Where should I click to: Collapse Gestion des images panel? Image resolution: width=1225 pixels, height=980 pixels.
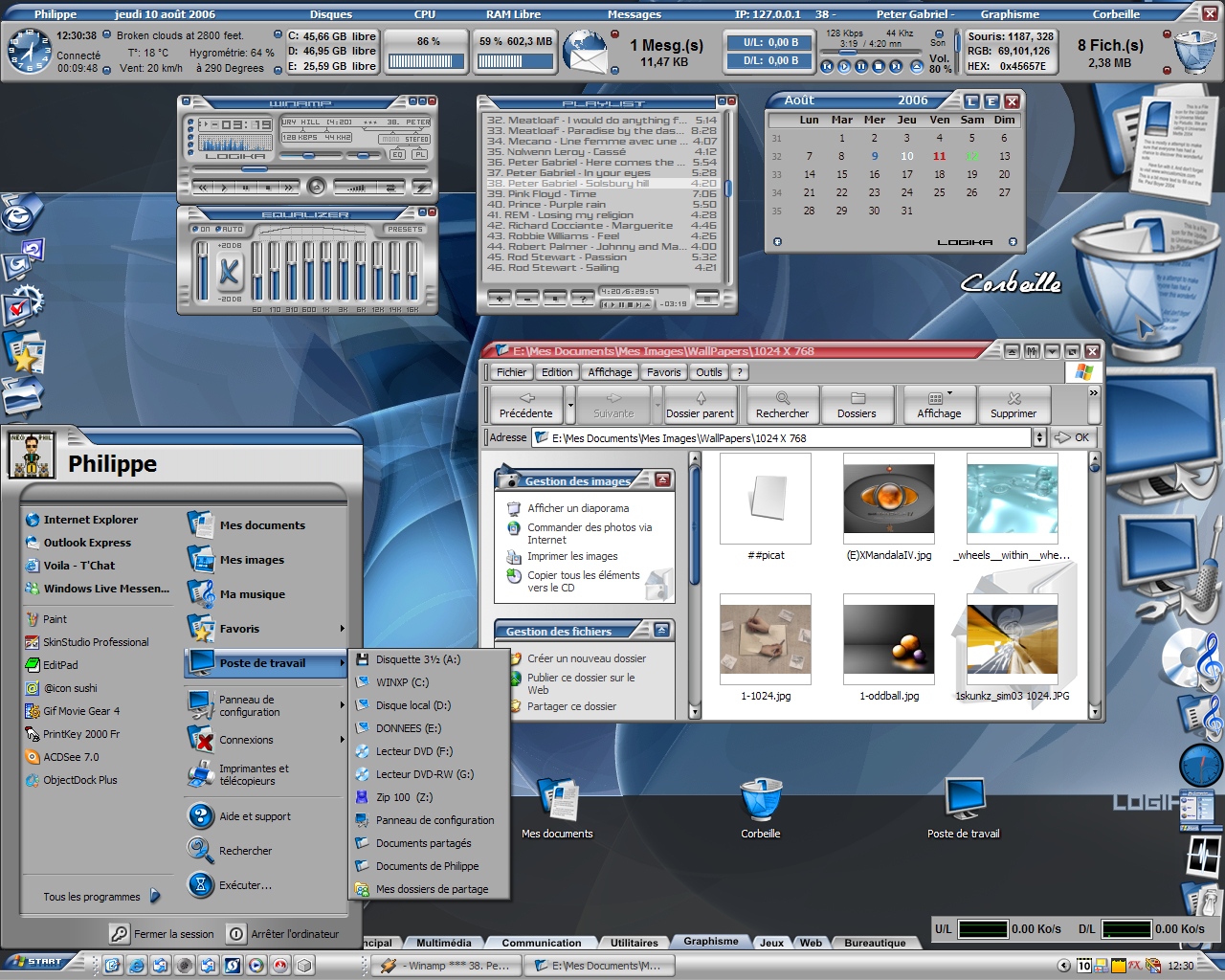(x=663, y=479)
